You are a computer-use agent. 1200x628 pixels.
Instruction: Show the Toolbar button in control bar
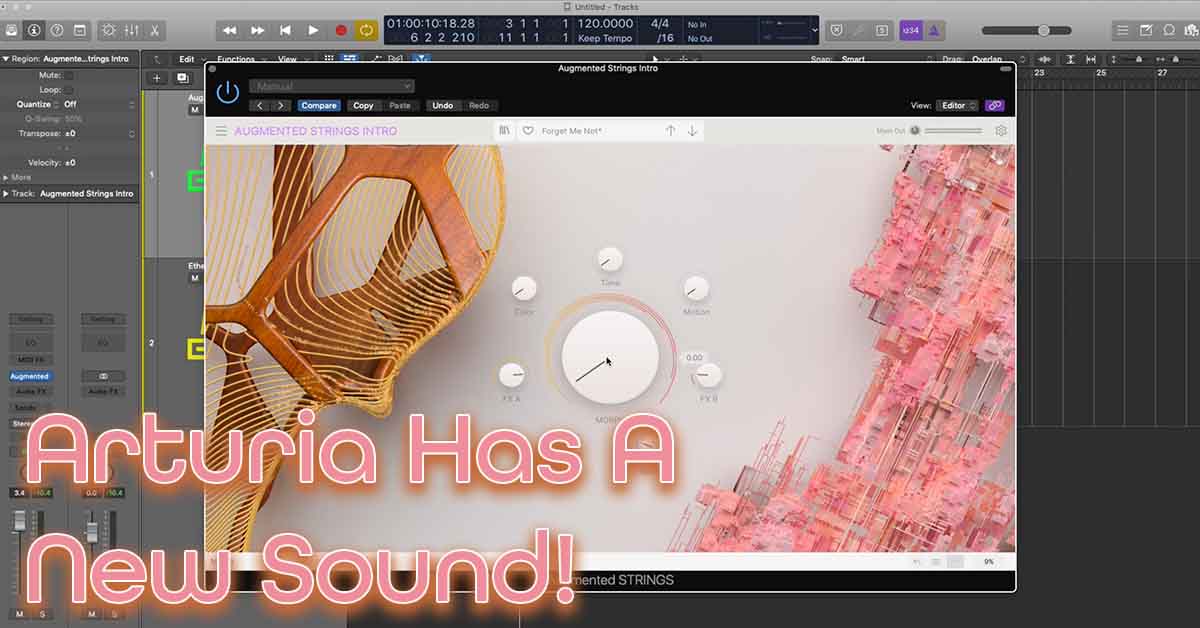click(x=80, y=31)
